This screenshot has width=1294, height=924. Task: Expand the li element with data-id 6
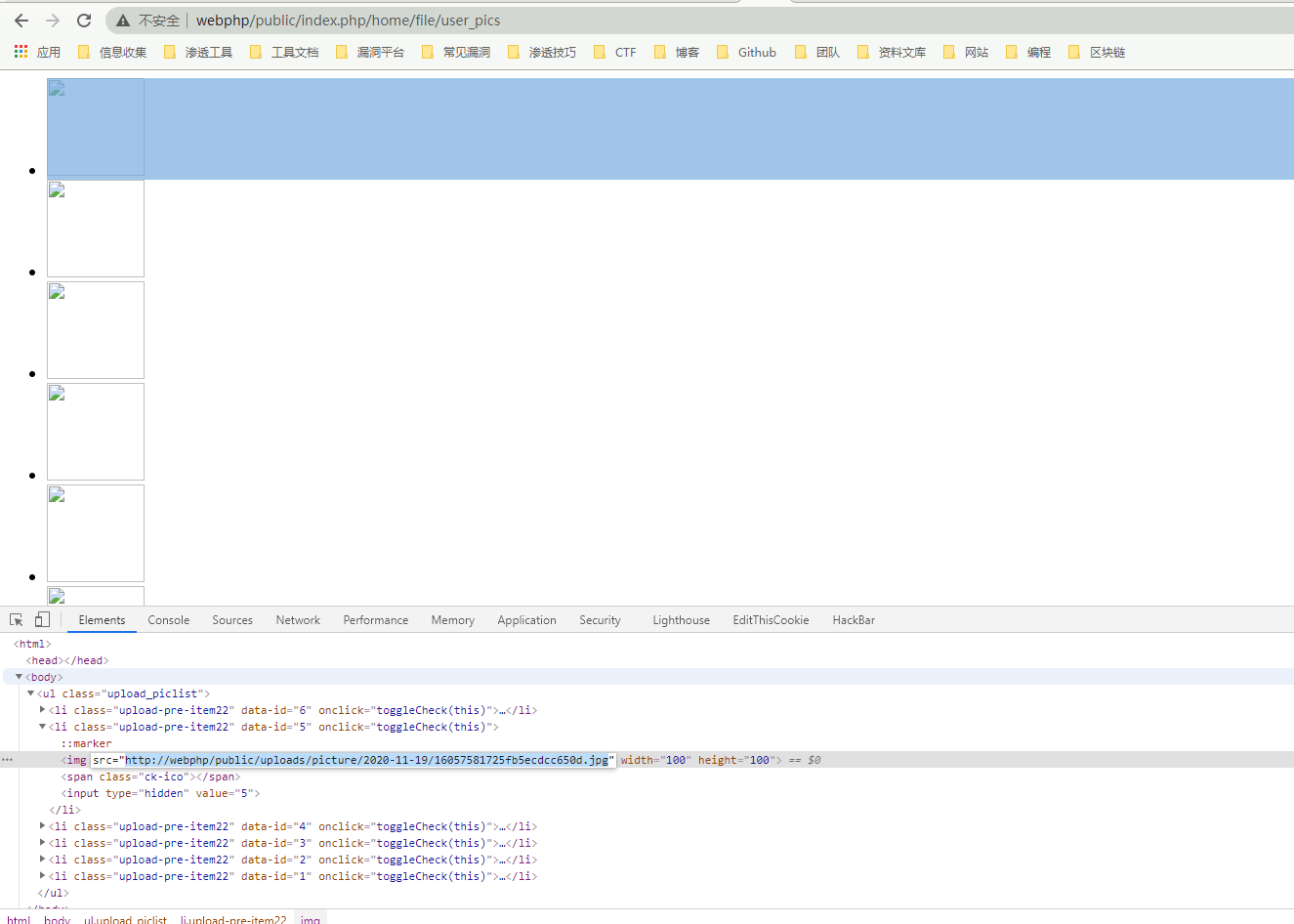(x=42, y=710)
